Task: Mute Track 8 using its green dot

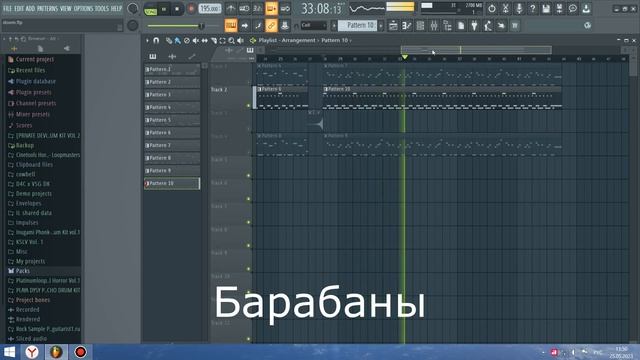Action: coord(248,246)
